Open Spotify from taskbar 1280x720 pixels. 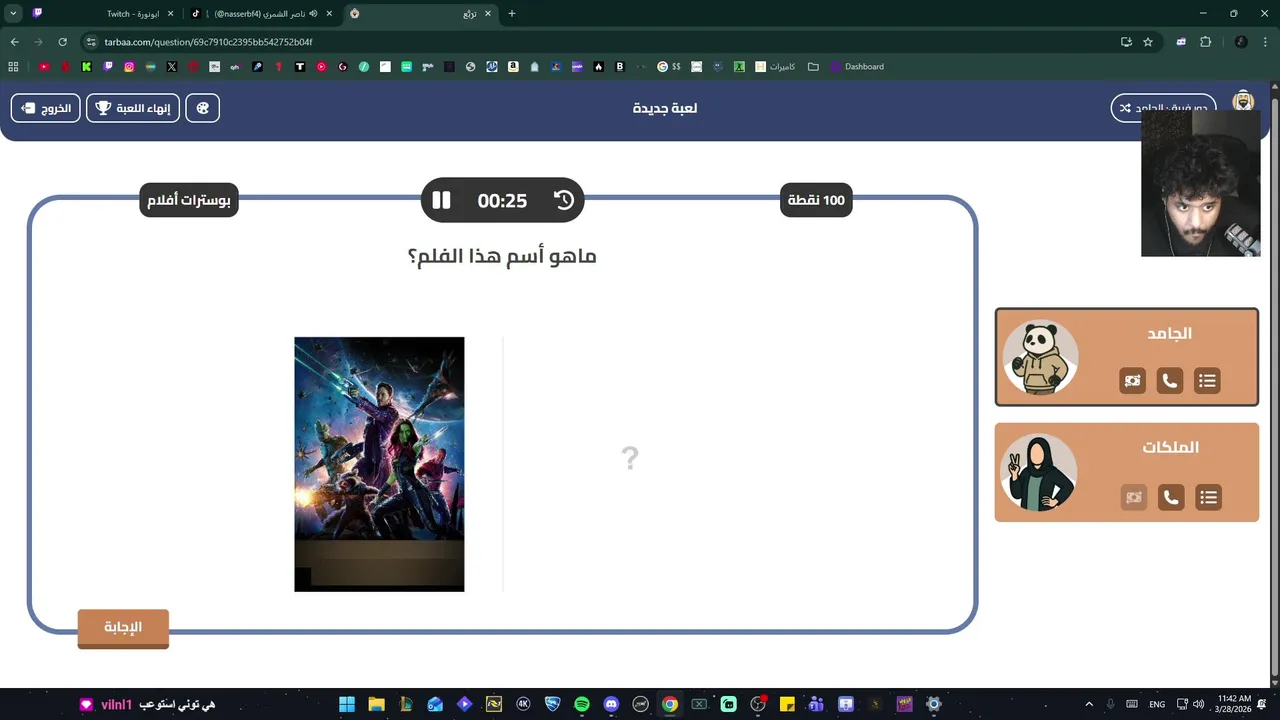(x=582, y=704)
